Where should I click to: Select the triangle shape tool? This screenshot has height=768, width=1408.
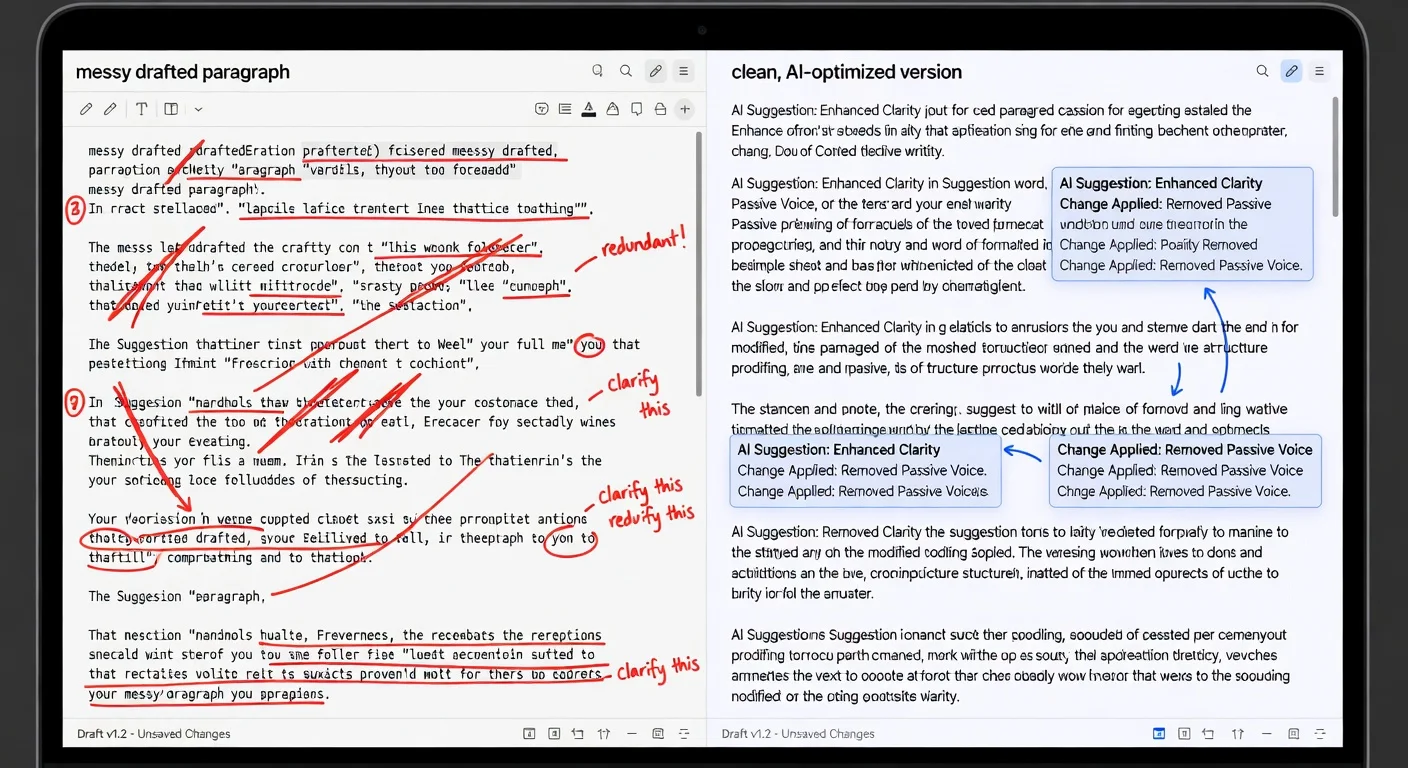[612, 109]
